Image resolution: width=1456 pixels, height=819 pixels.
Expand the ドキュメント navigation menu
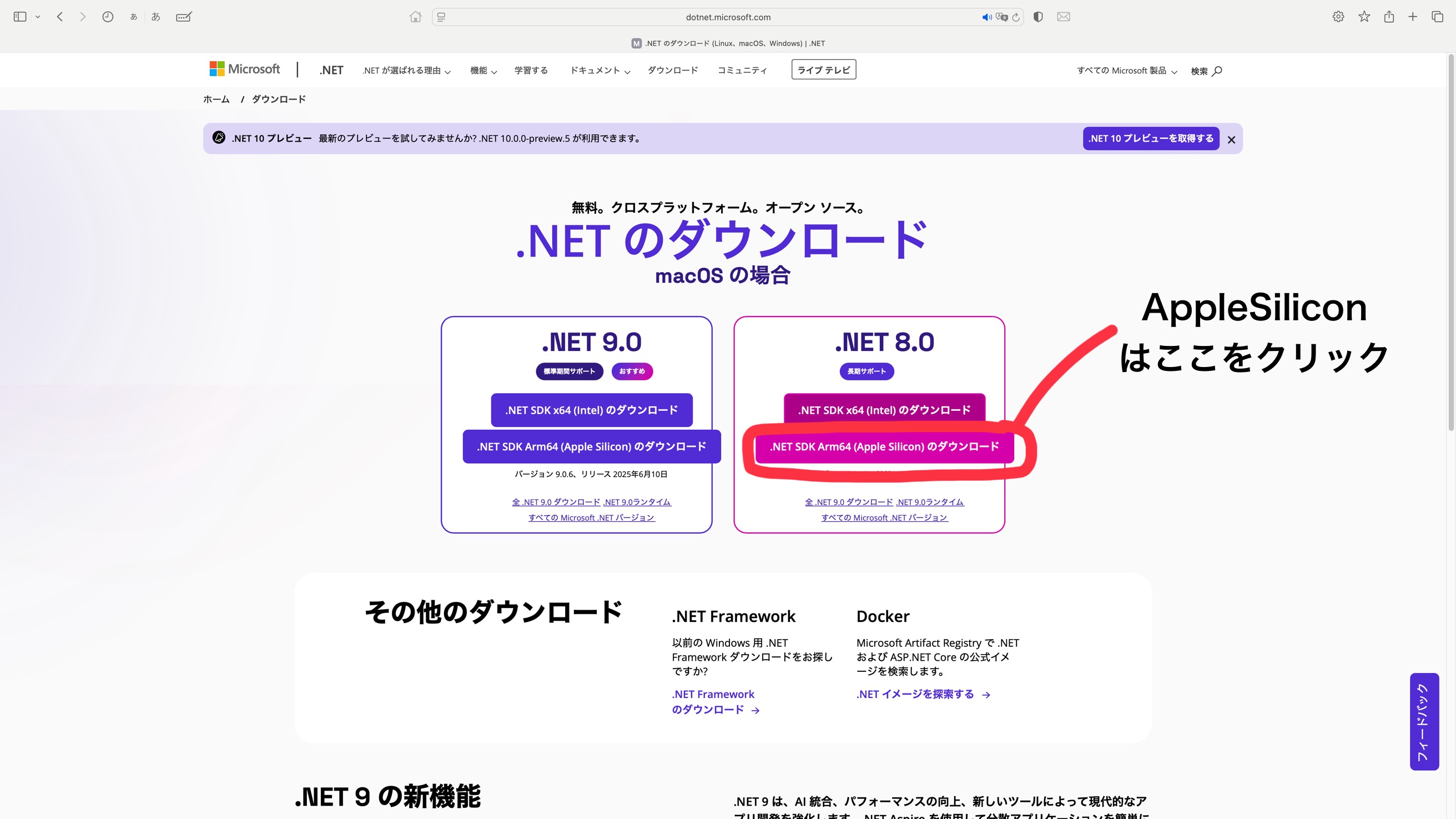tap(599, 71)
